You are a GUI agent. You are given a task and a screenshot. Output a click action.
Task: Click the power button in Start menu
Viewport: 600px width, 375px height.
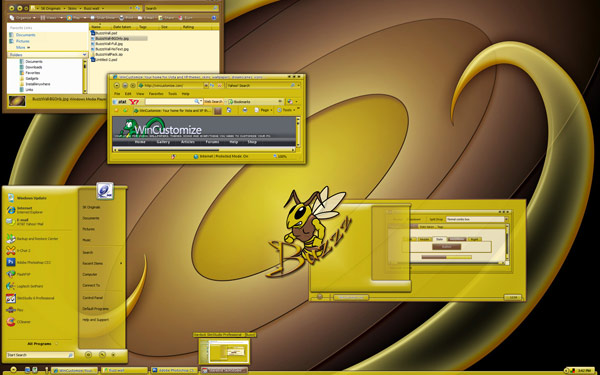point(88,355)
